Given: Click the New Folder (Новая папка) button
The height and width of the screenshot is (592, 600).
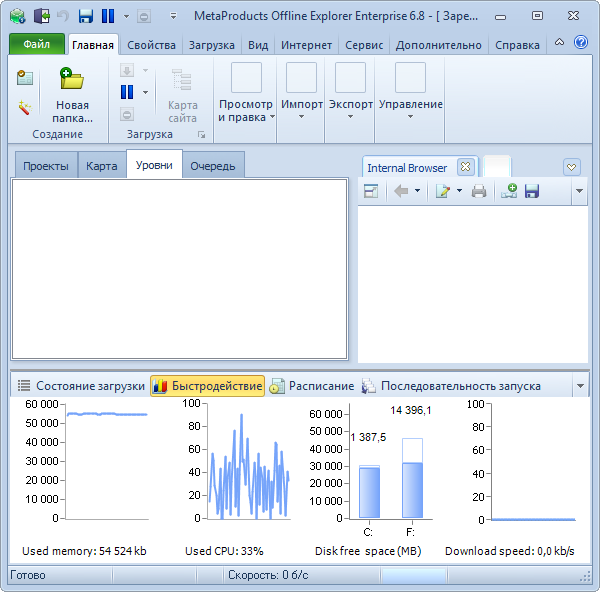Looking at the screenshot, I should [72, 94].
